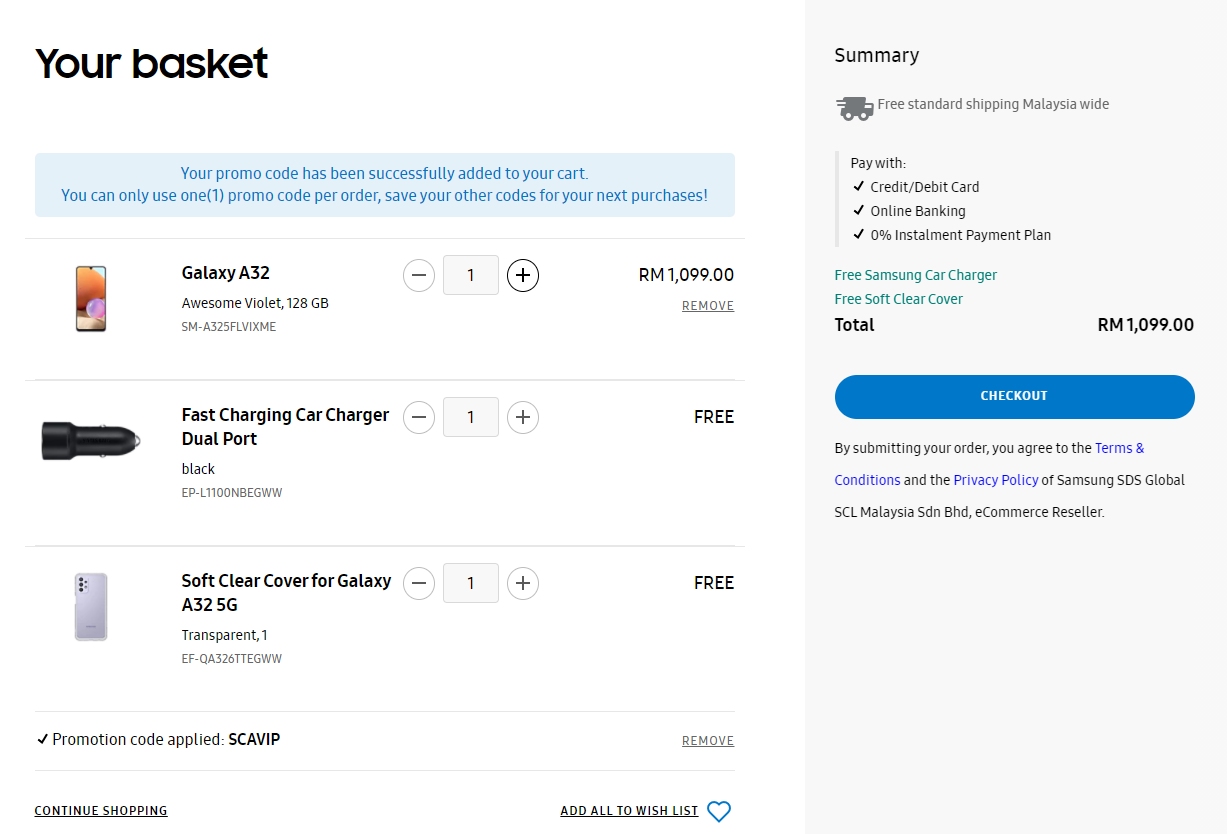Click the wish list heart icon
The height and width of the screenshot is (834, 1227).
coord(719,811)
